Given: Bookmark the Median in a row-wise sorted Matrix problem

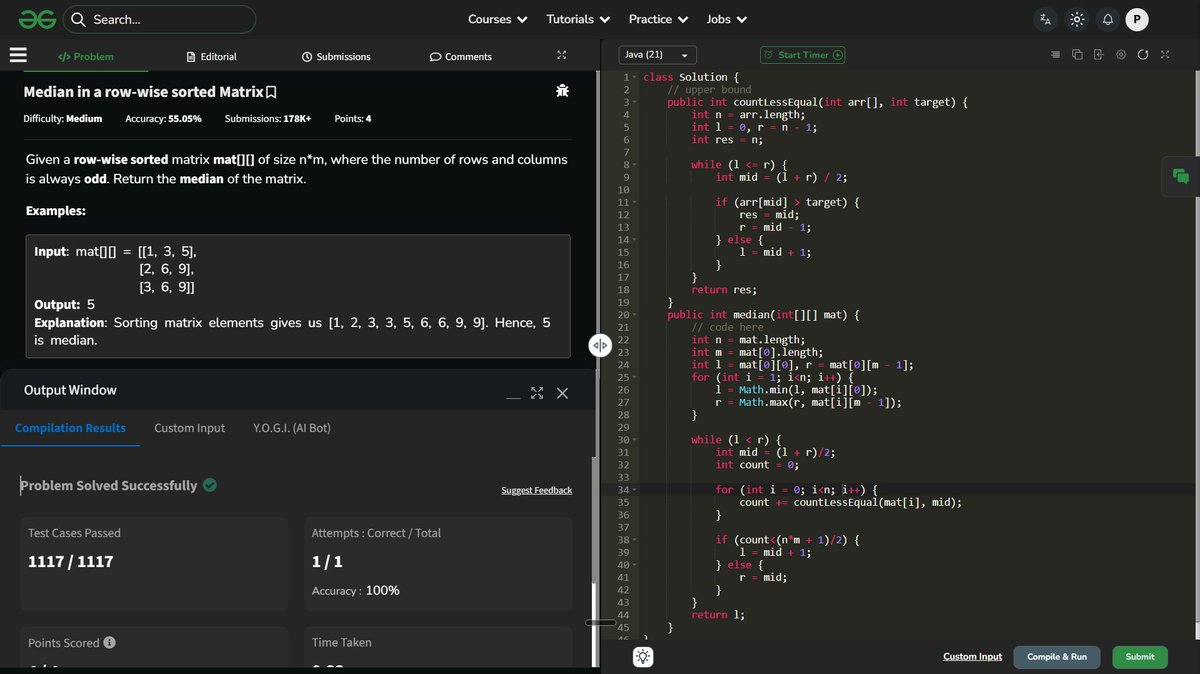Looking at the screenshot, I should pos(271,93).
